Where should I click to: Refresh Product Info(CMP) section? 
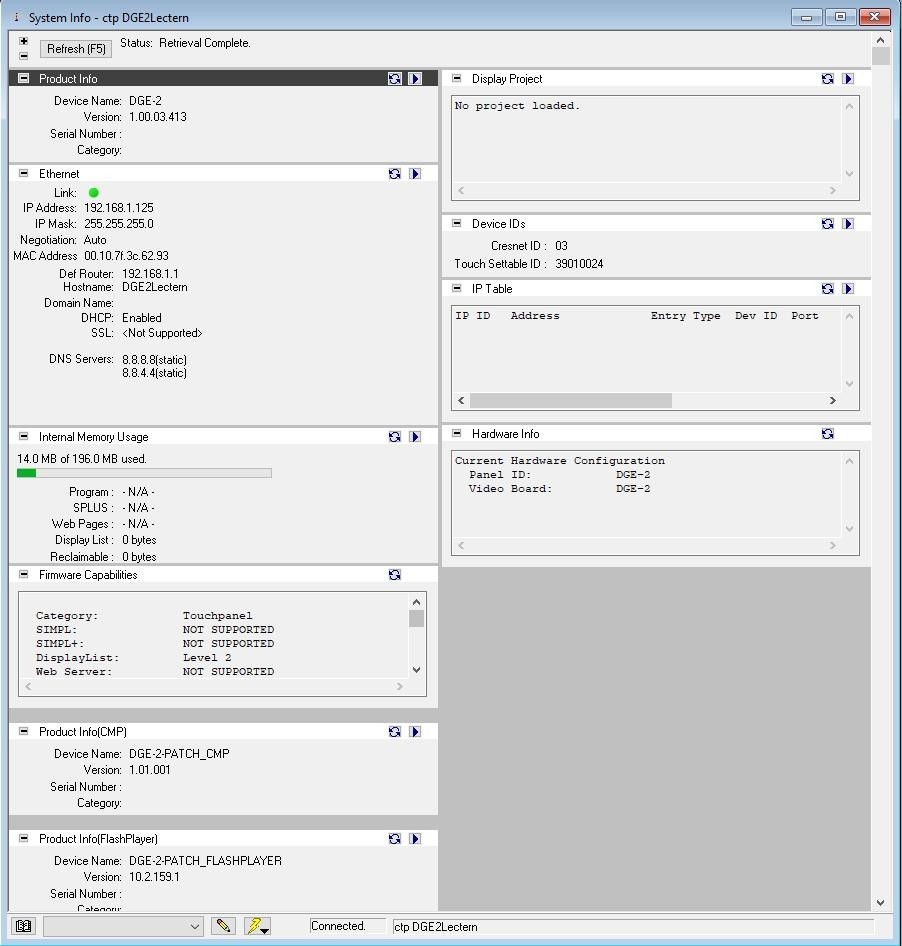click(395, 732)
